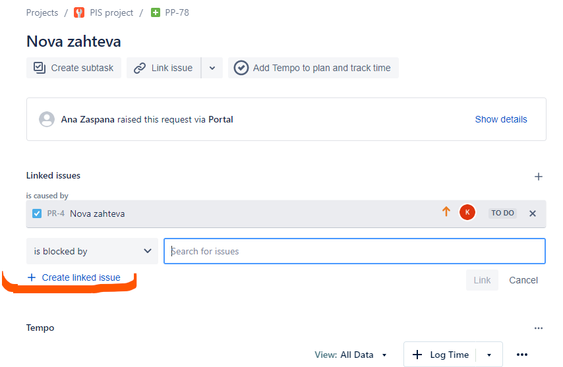Open the PP-78 issue key link

tap(177, 13)
